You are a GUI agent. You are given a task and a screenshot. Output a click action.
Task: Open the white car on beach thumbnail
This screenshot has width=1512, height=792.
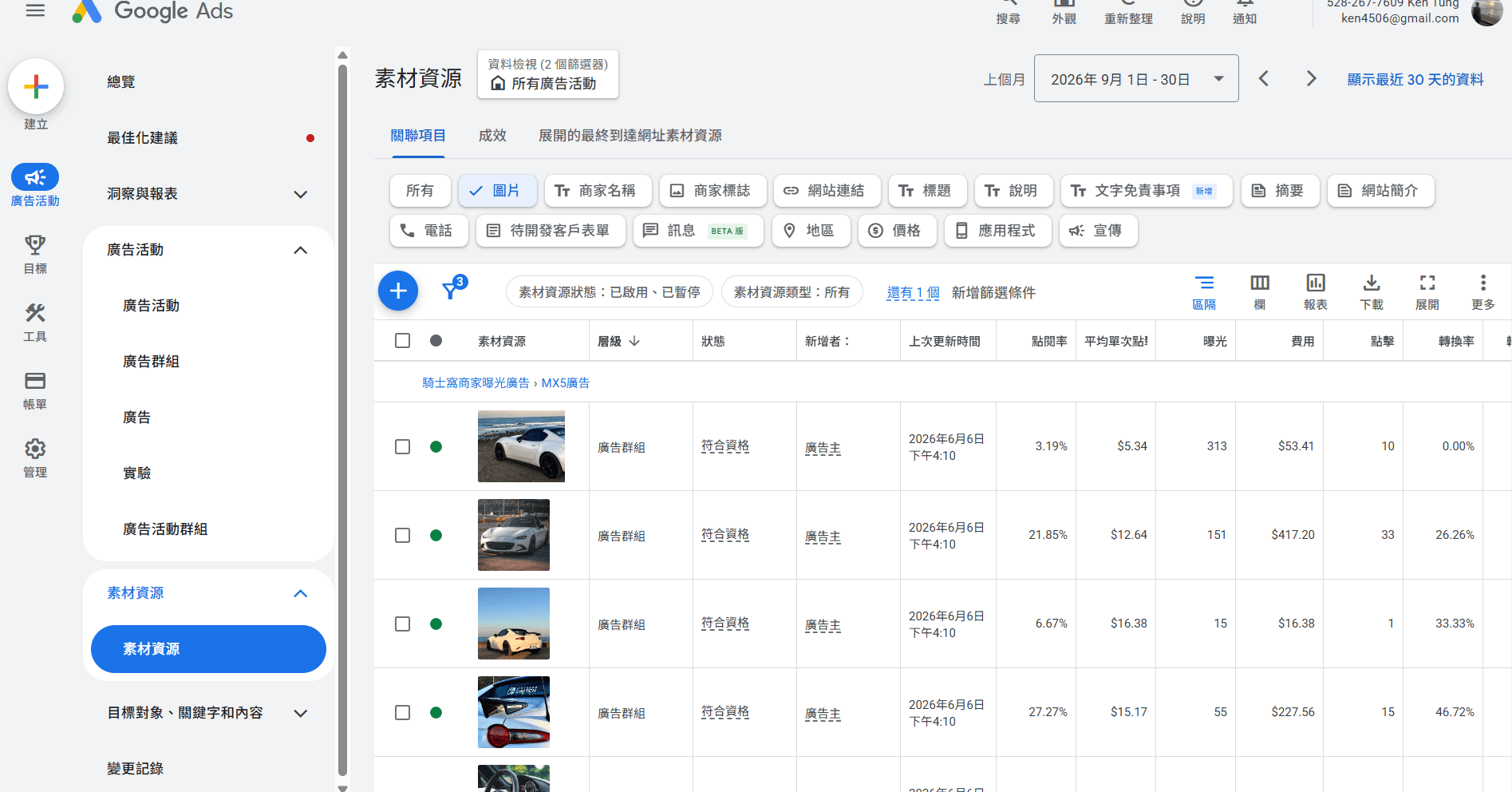[x=521, y=446]
